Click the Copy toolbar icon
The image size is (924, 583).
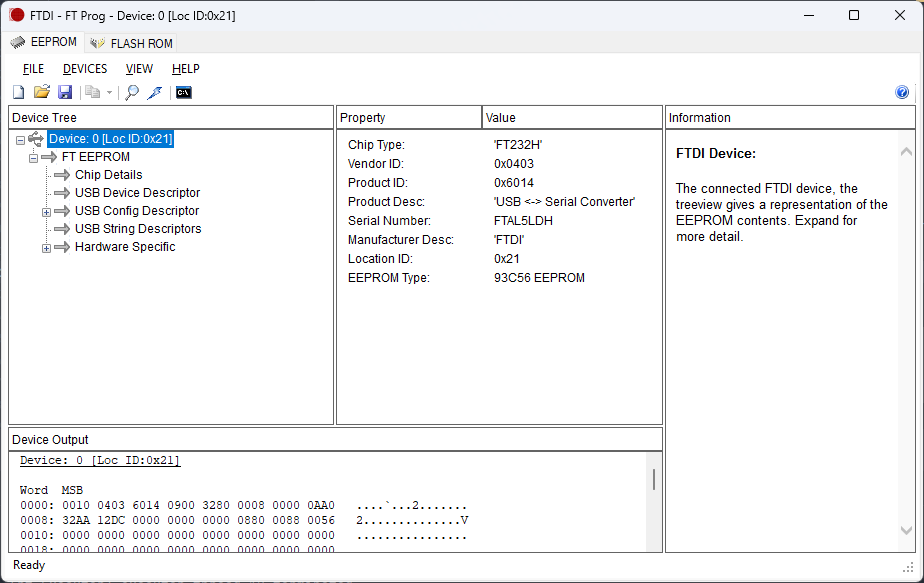(93, 92)
